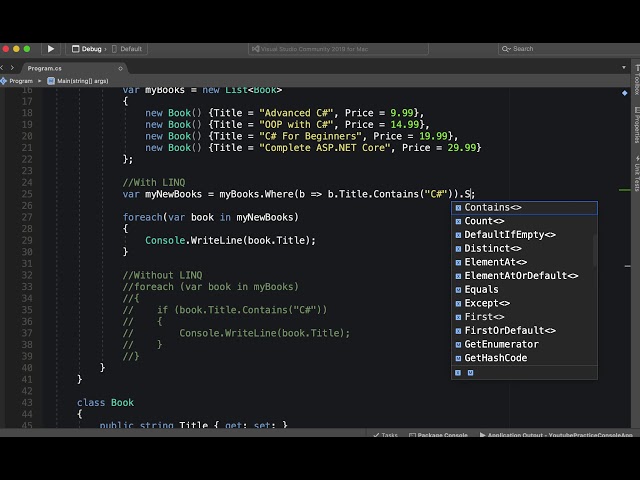Select Contains<> from the completion list
The height and width of the screenshot is (480, 640).
[524, 207]
